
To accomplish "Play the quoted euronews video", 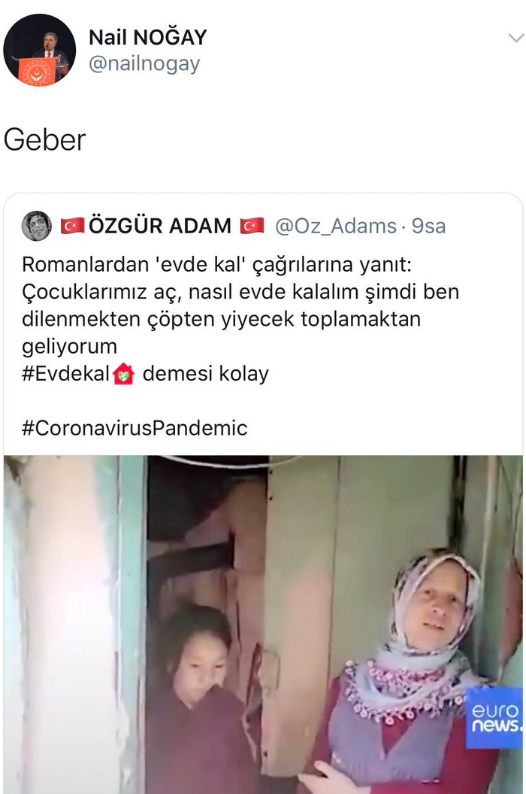I will [x=263, y=624].
